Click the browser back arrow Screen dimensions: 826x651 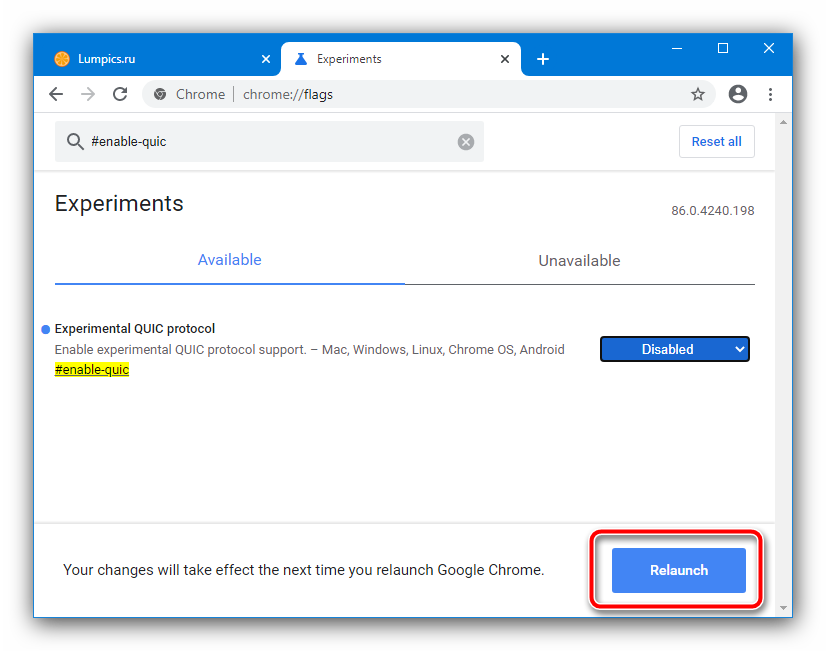tap(56, 94)
